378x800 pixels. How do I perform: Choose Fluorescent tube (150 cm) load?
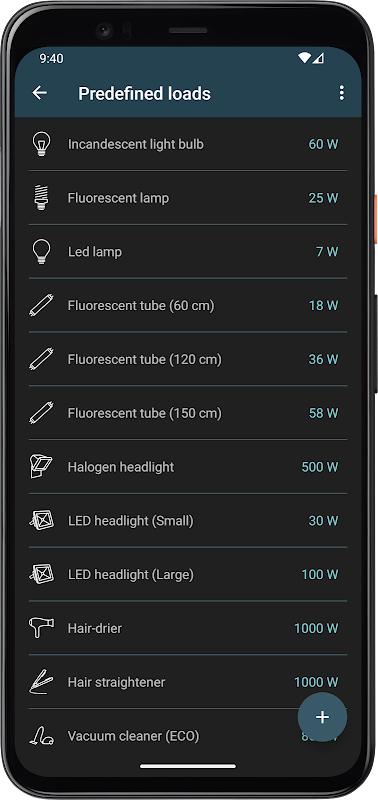tap(188, 413)
